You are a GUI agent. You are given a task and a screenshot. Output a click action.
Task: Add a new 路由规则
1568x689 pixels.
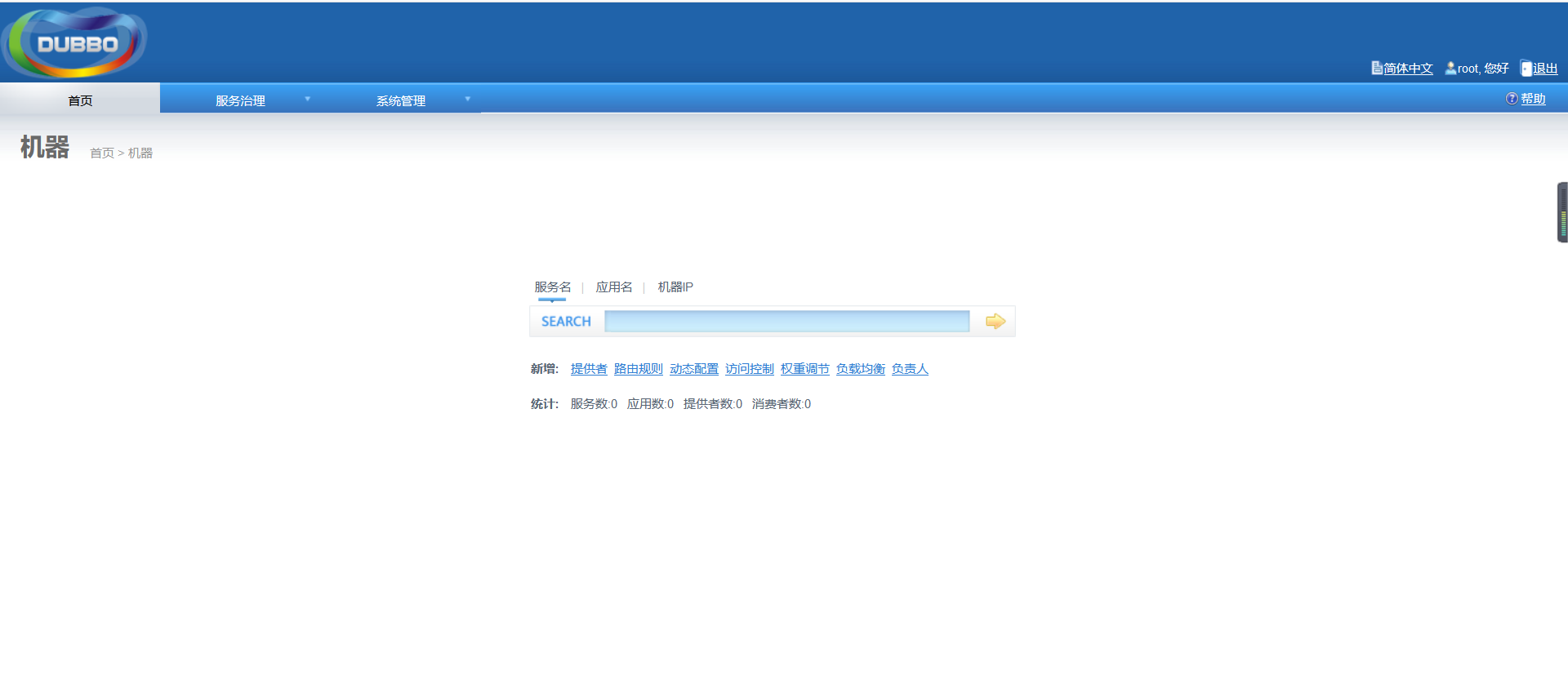point(639,369)
